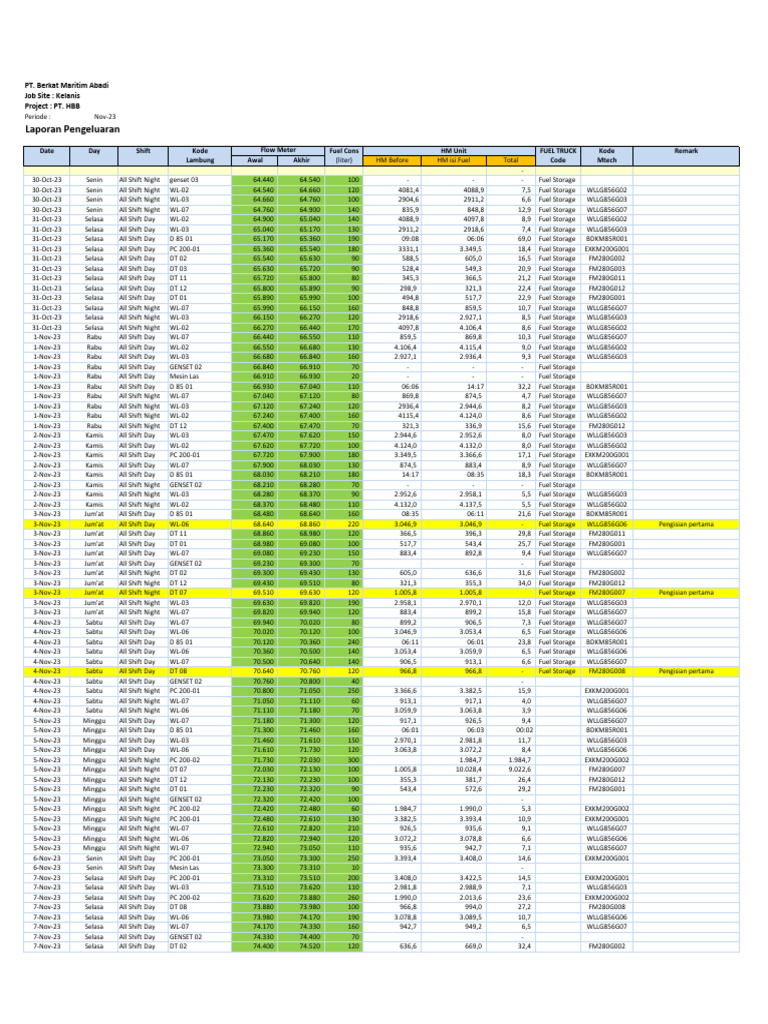Click Pengisian pertama remark in DT 08 row

pos(686,671)
